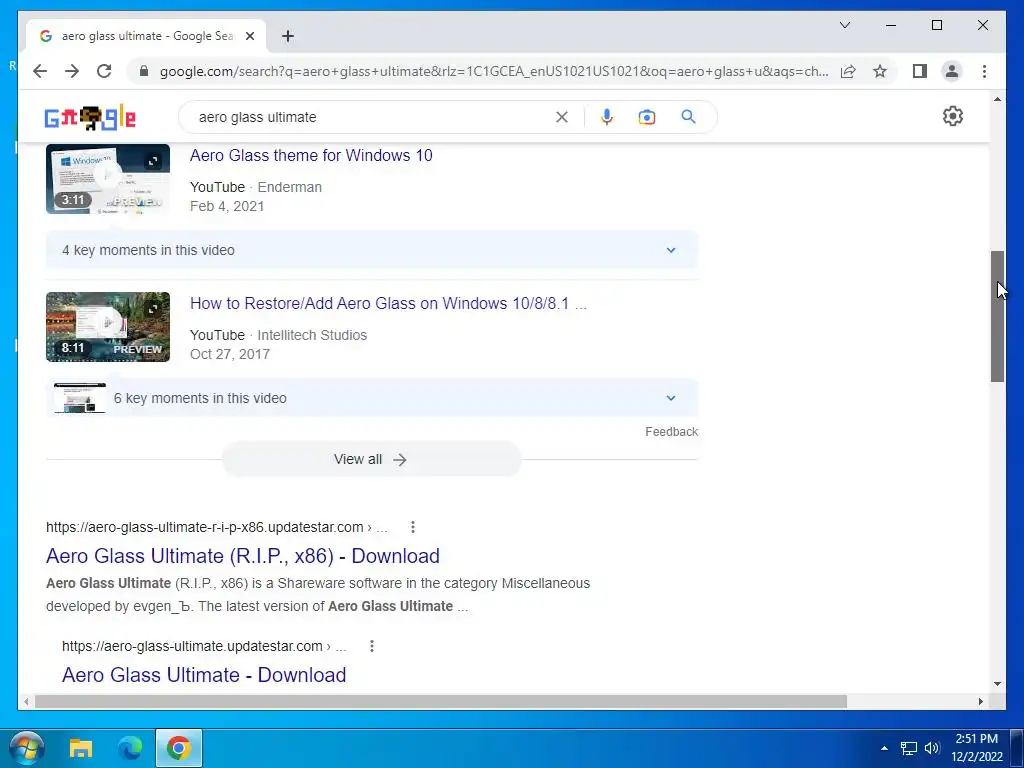Click the Show desktop strip

click(1017, 748)
